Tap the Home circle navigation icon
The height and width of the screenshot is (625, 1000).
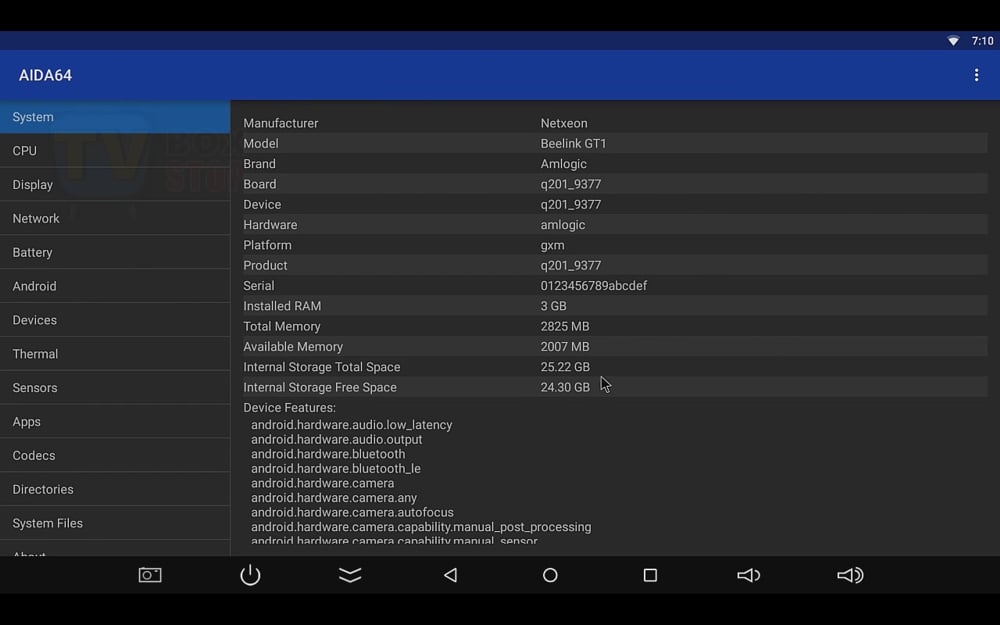(x=550, y=575)
